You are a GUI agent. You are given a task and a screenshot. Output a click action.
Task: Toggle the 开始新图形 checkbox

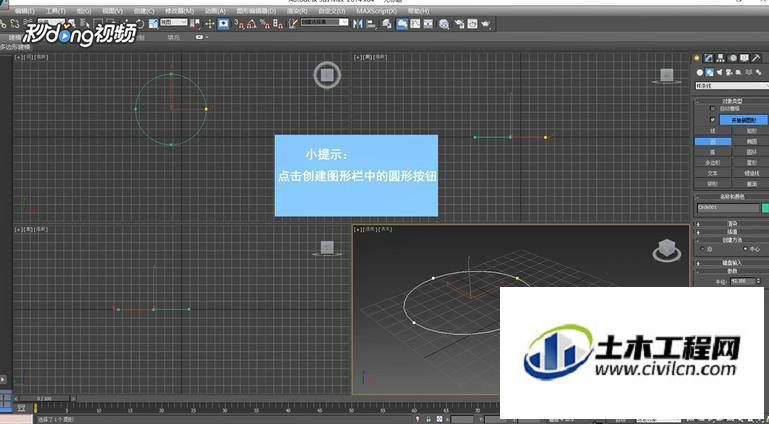point(713,120)
